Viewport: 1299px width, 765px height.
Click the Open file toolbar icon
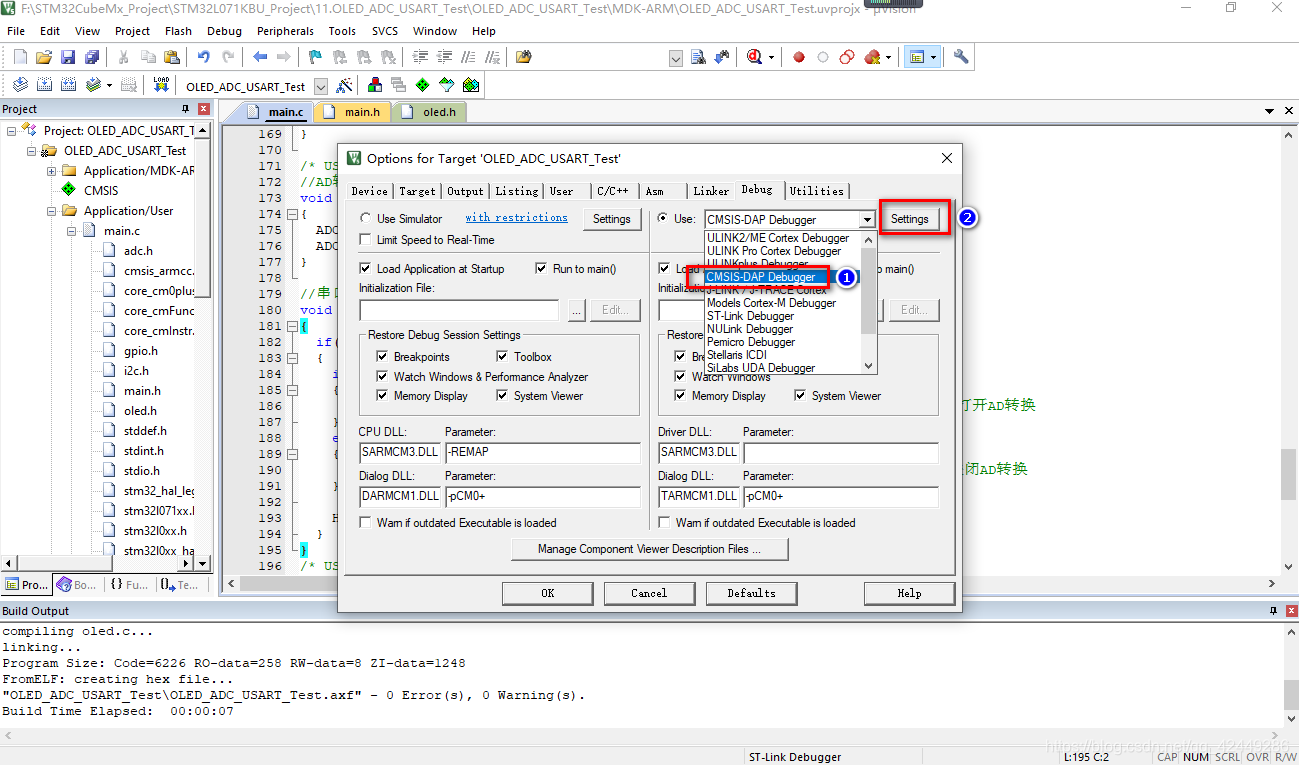(44, 57)
